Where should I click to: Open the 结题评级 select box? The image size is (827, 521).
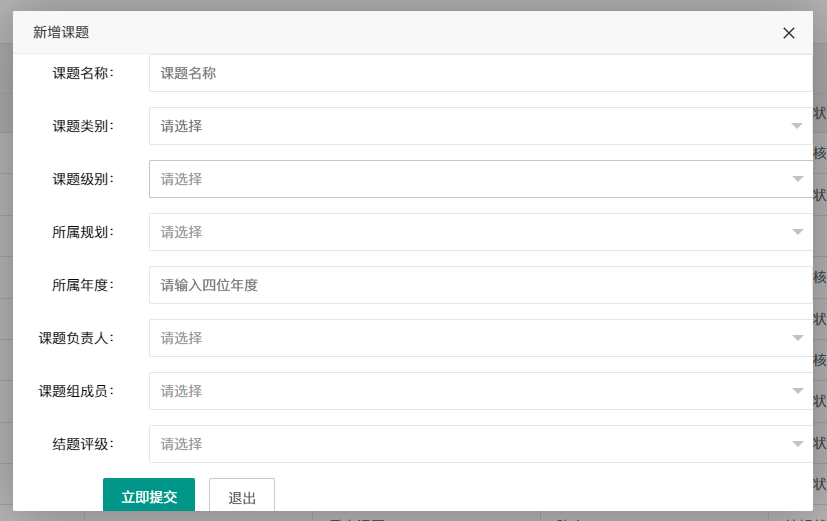(x=480, y=444)
